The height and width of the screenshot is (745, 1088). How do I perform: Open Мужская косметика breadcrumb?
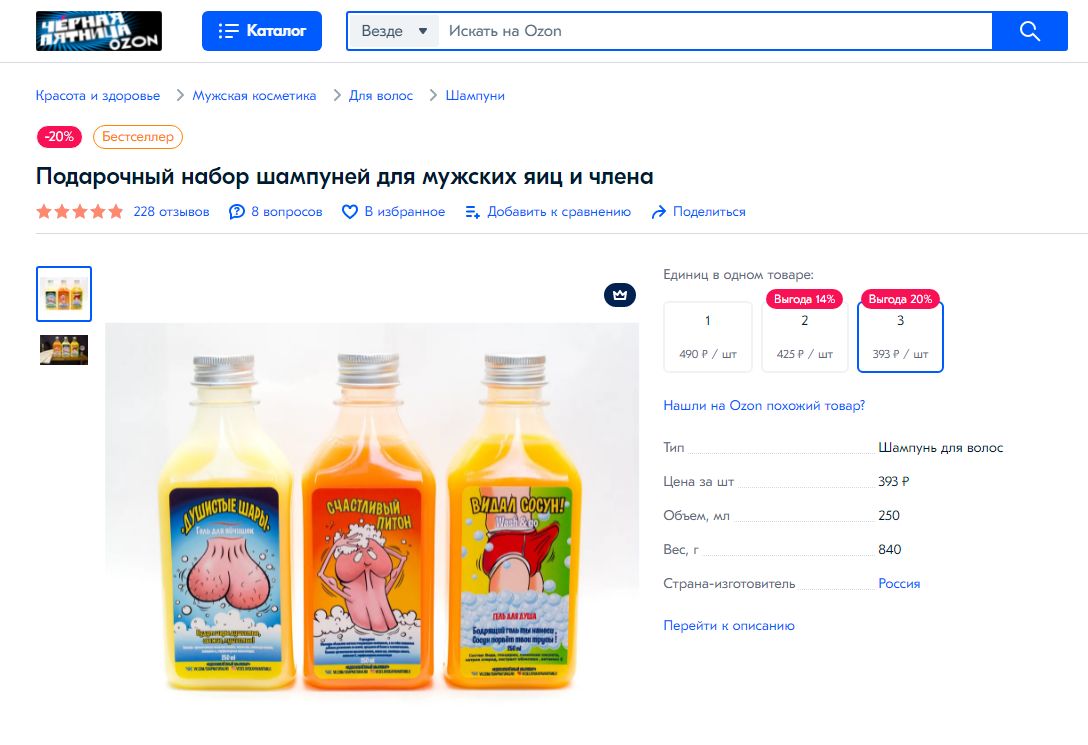254,96
